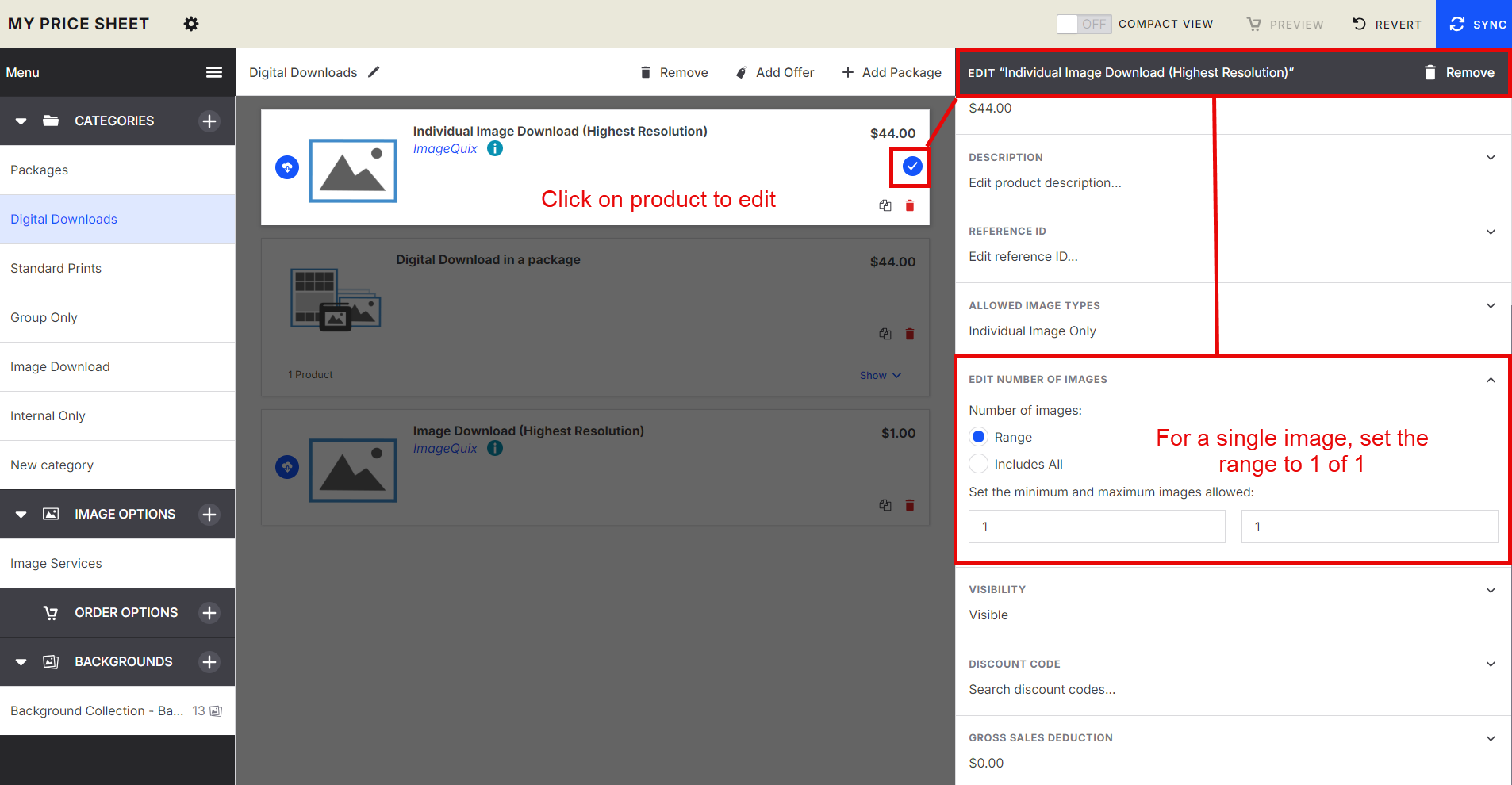Remove the Digital Downloads category
Viewport: 1512px width, 785px height.
tap(674, 72)
